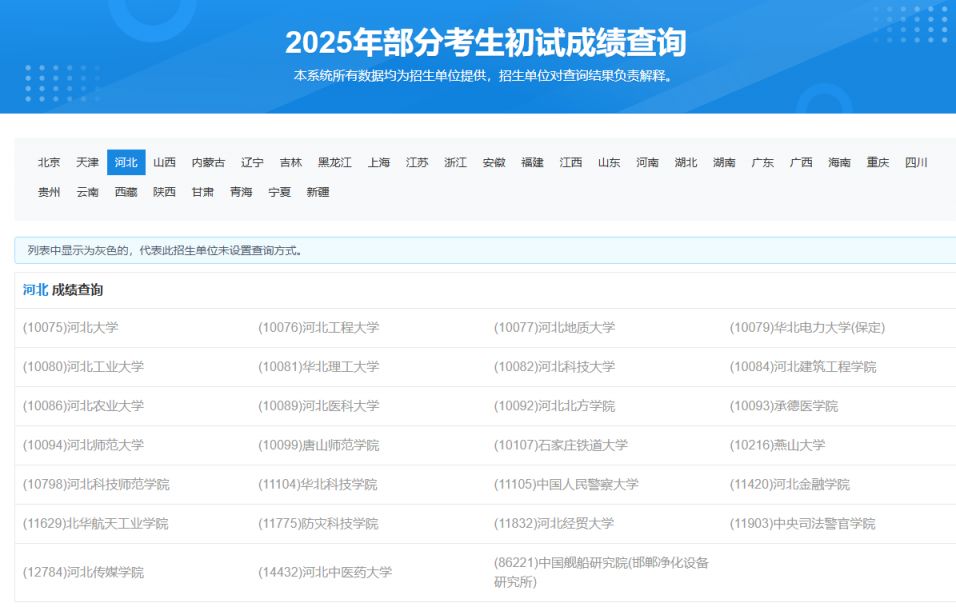956x607 pixels.
Task: Click (11903)中央司法警官学院 entry
Action: (802, 524)
